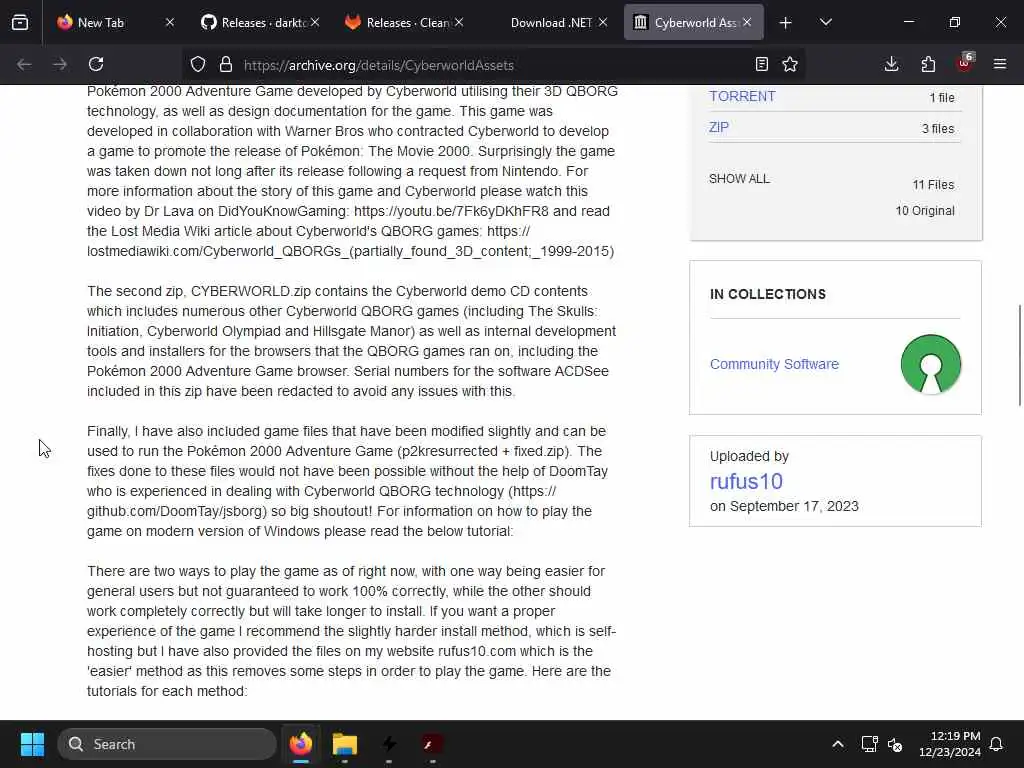Open the red taskbar app icon
Screen dimensions: 1024x768
click(432, 744)
